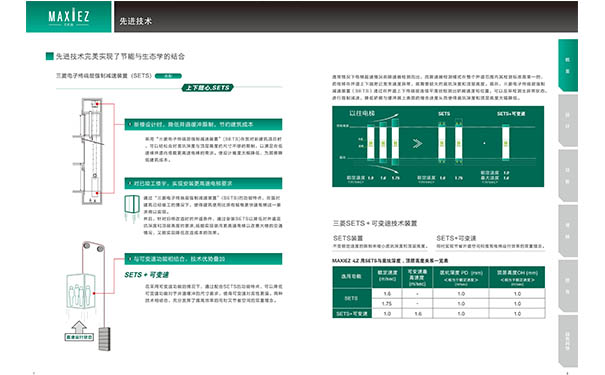The height and width of the screenshot is (375, 605).
Task: Click the MAXIEZ logo
Action: point(69,17)
